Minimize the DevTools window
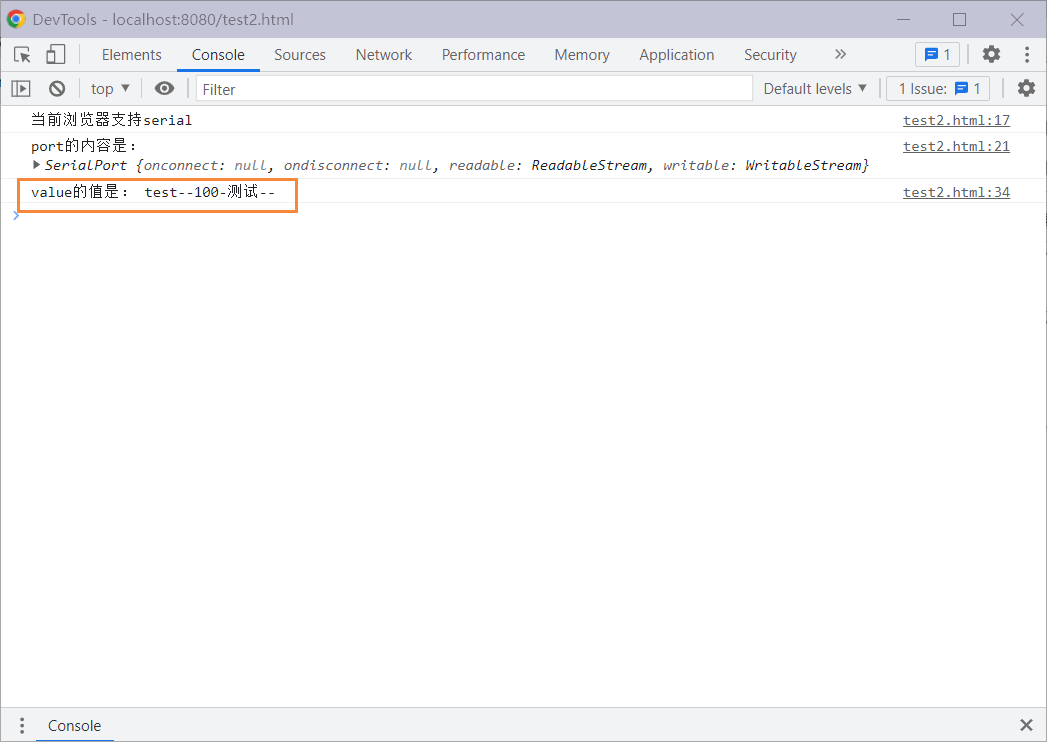The image size is (1047, 742). (903, 19)
